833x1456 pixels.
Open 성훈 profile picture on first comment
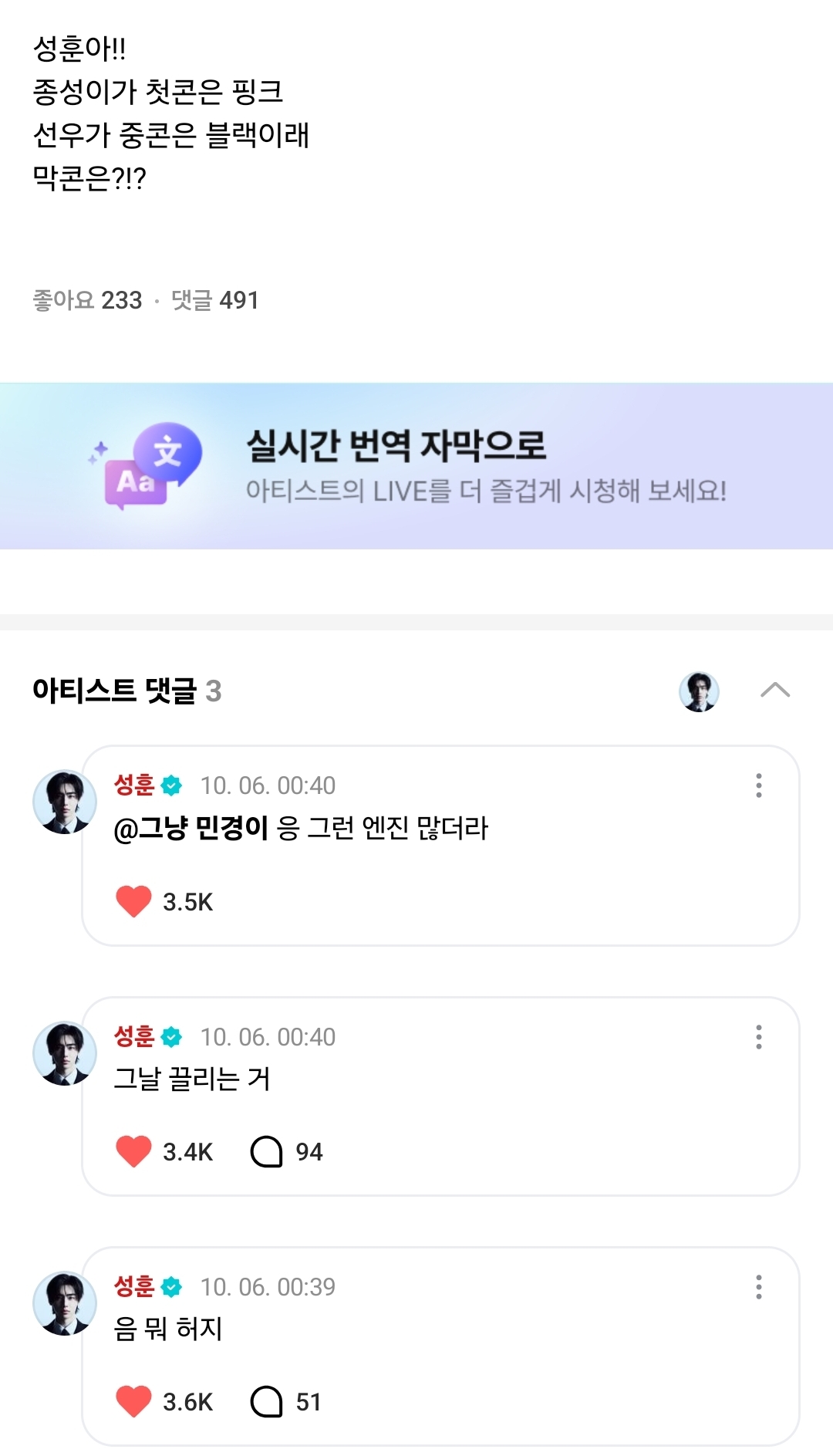pos(65,802)
